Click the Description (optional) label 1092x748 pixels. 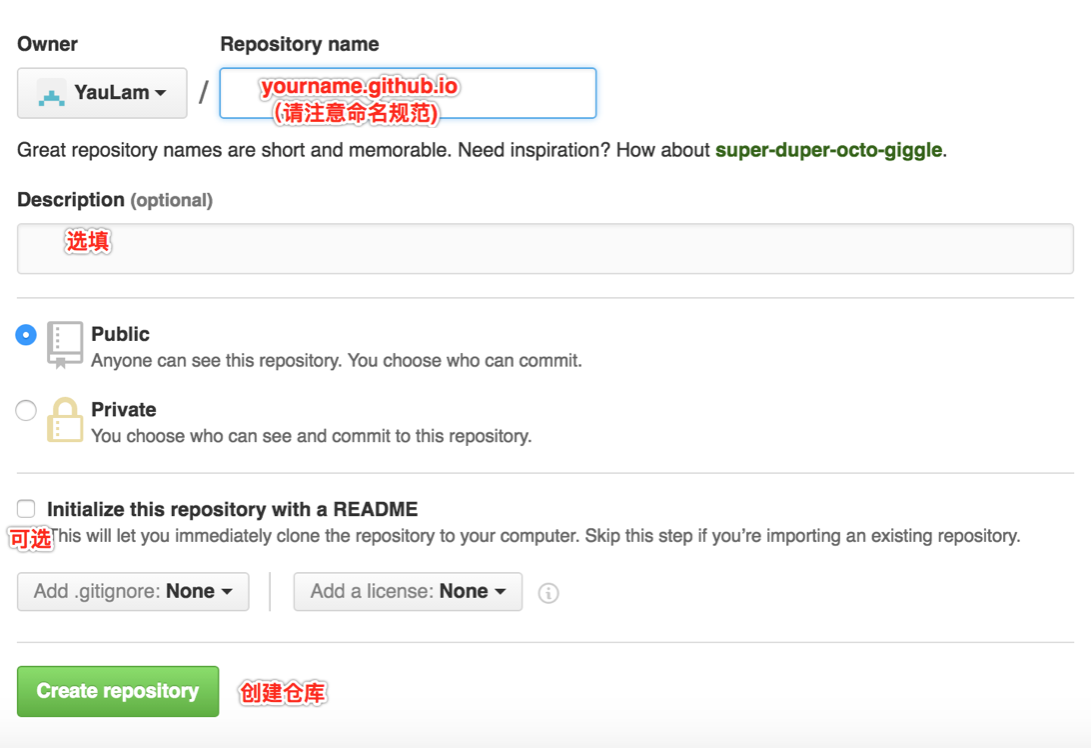click(x=115, y=200)
